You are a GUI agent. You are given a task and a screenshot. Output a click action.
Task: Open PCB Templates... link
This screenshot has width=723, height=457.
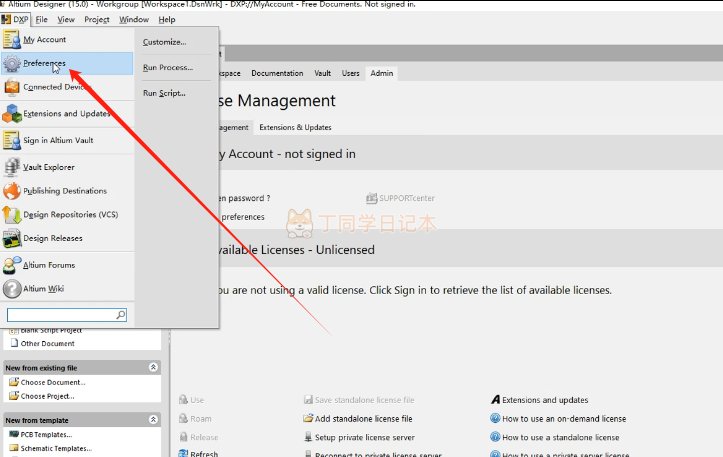coord(46,434)
